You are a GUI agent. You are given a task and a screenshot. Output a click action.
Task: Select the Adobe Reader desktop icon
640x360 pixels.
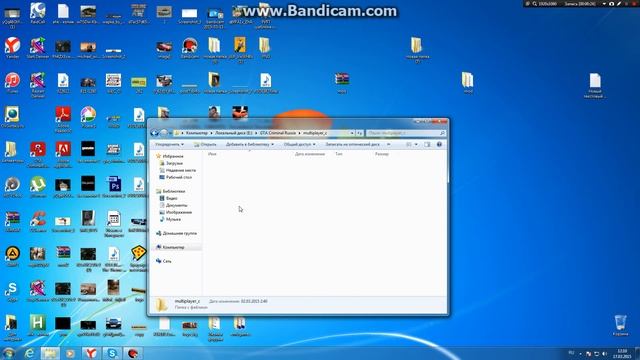pyautogui.click(x=63, y=120)
